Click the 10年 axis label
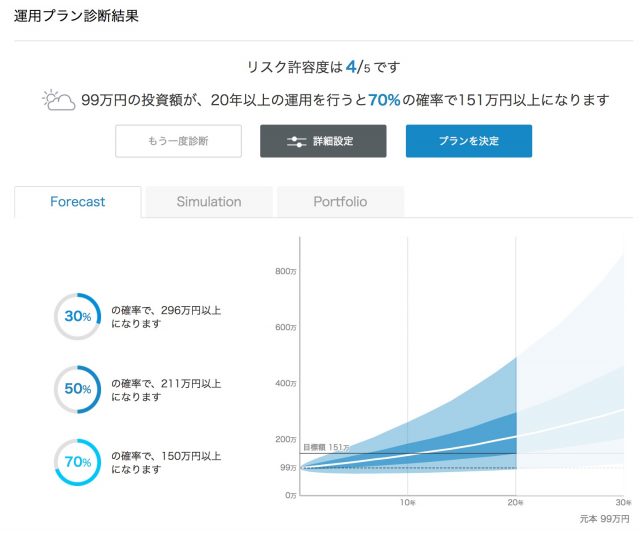The image size is (640, 534). (x=408, y=502)
